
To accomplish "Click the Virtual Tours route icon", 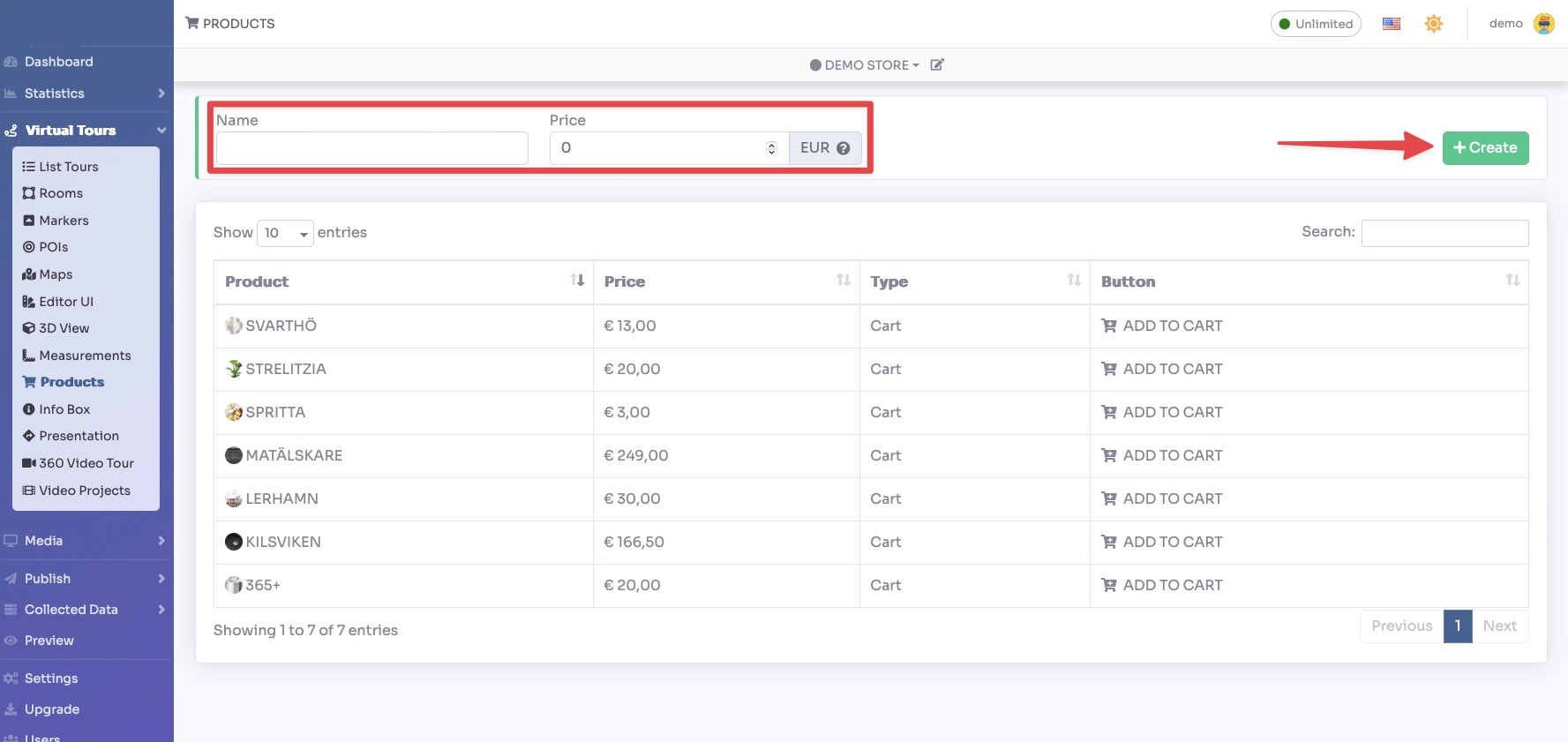I will point(11,131).
